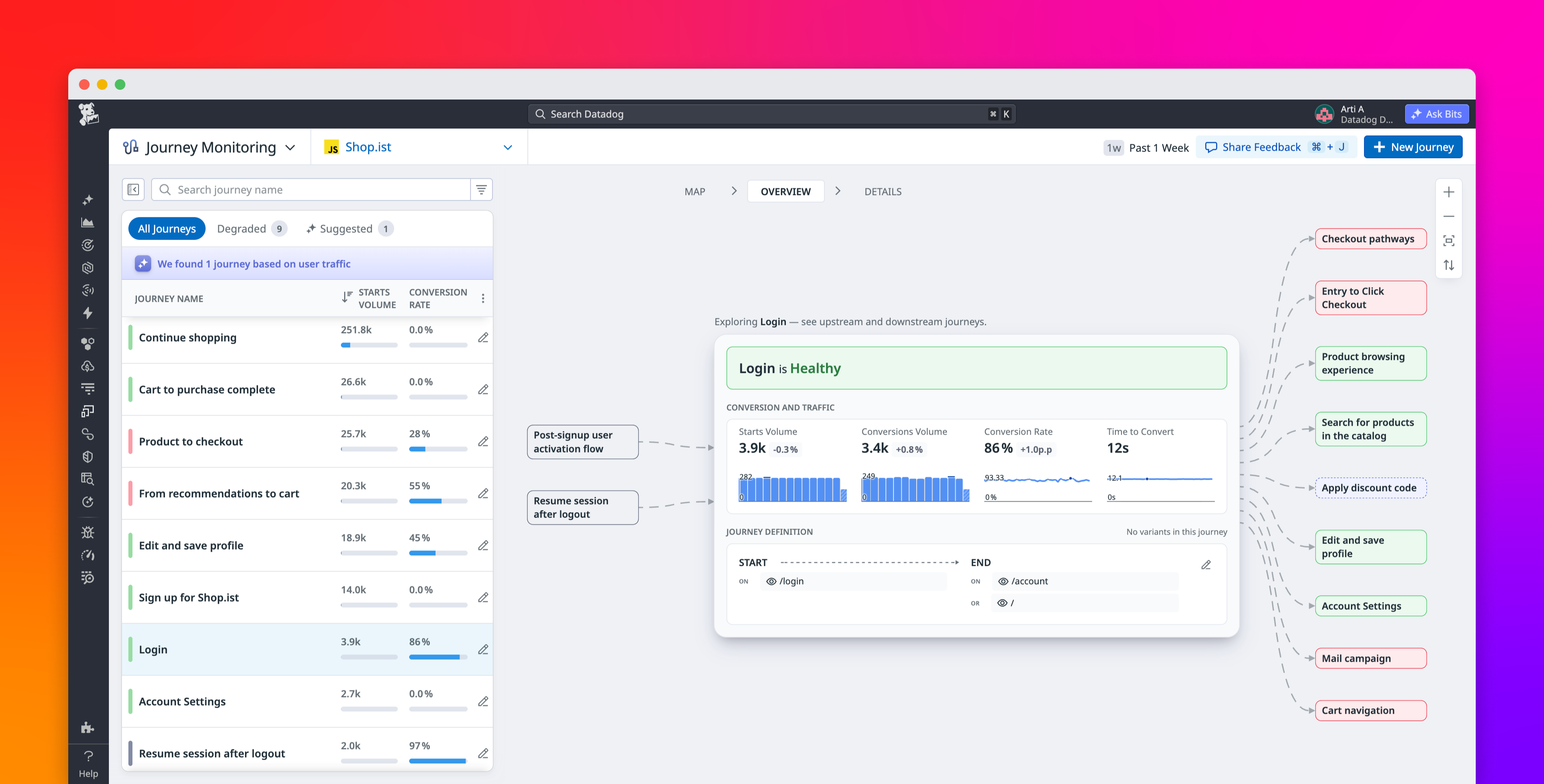Screen dimensions: 1544x784
Task: Open Ask Bits assistant
Action: (1436, 114)
